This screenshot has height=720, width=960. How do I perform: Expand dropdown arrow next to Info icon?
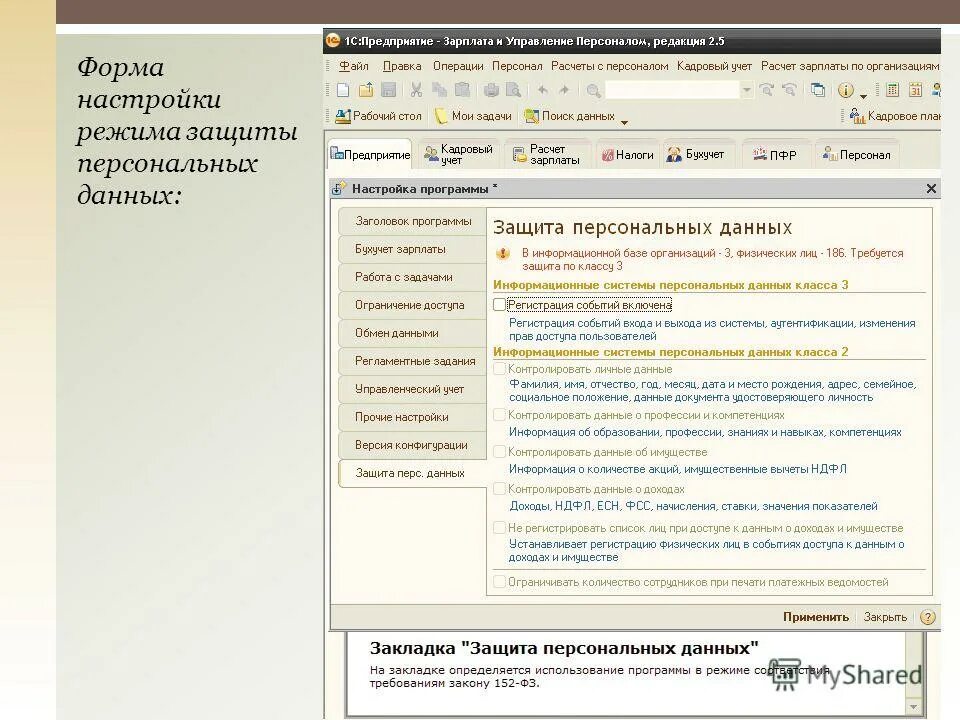[863, 96]
